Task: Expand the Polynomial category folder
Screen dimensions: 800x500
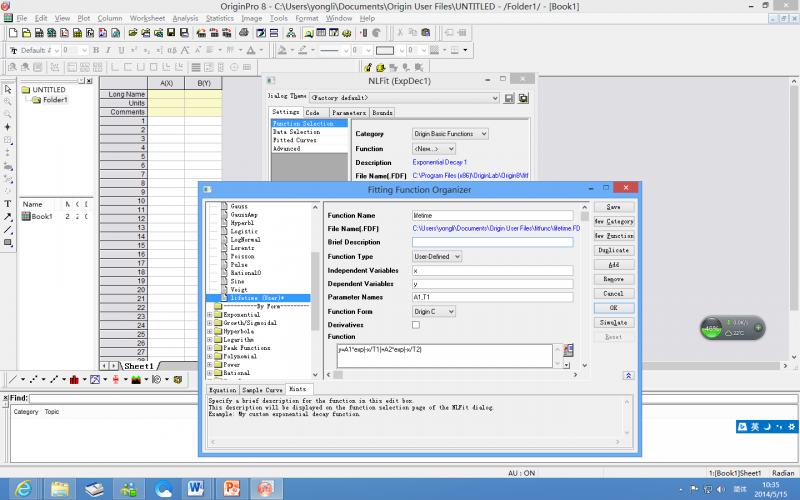Action: pyautogui.click(x=210, y=355)
